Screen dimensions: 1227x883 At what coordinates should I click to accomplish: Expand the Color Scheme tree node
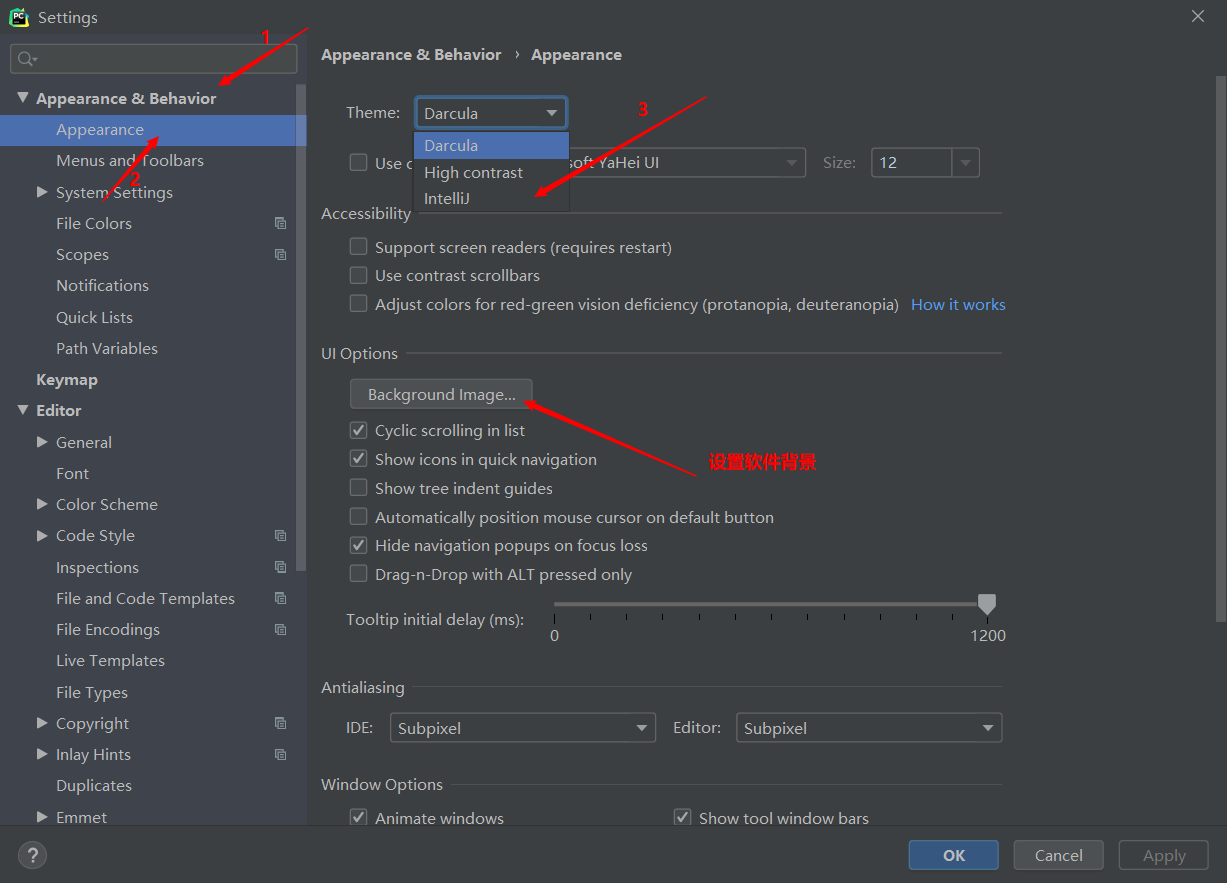[x=42, y=504]
